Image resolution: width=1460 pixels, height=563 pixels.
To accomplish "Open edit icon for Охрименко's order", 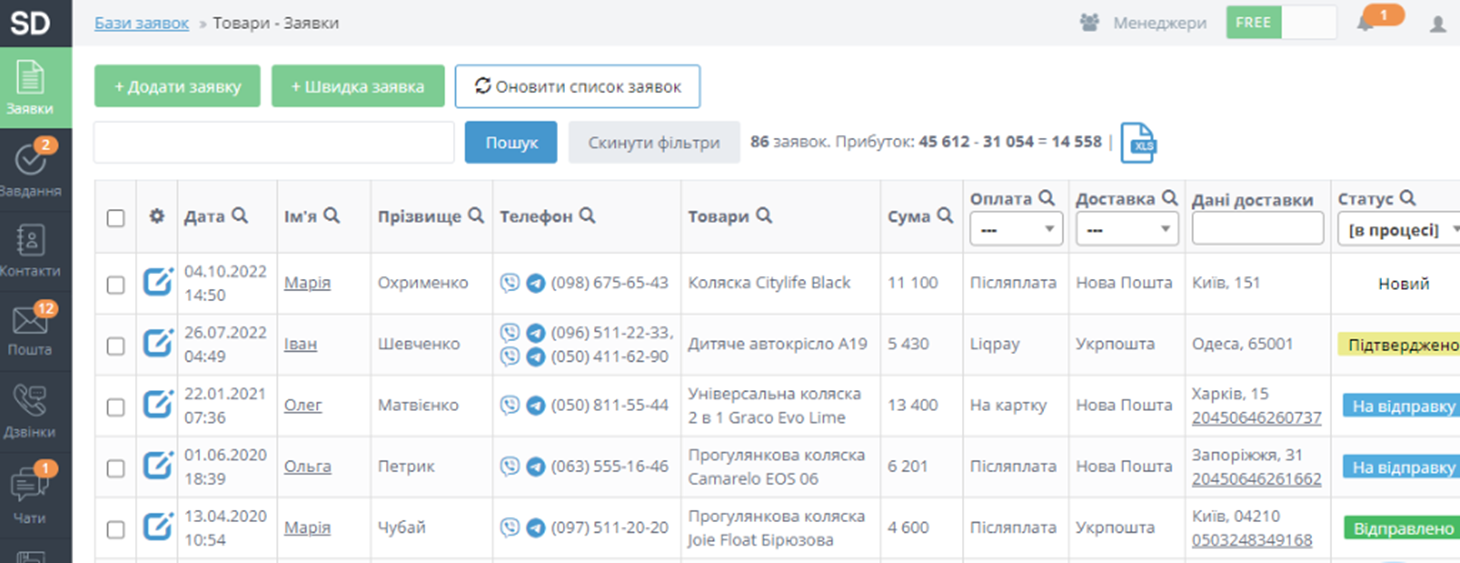I will (158, 283).
